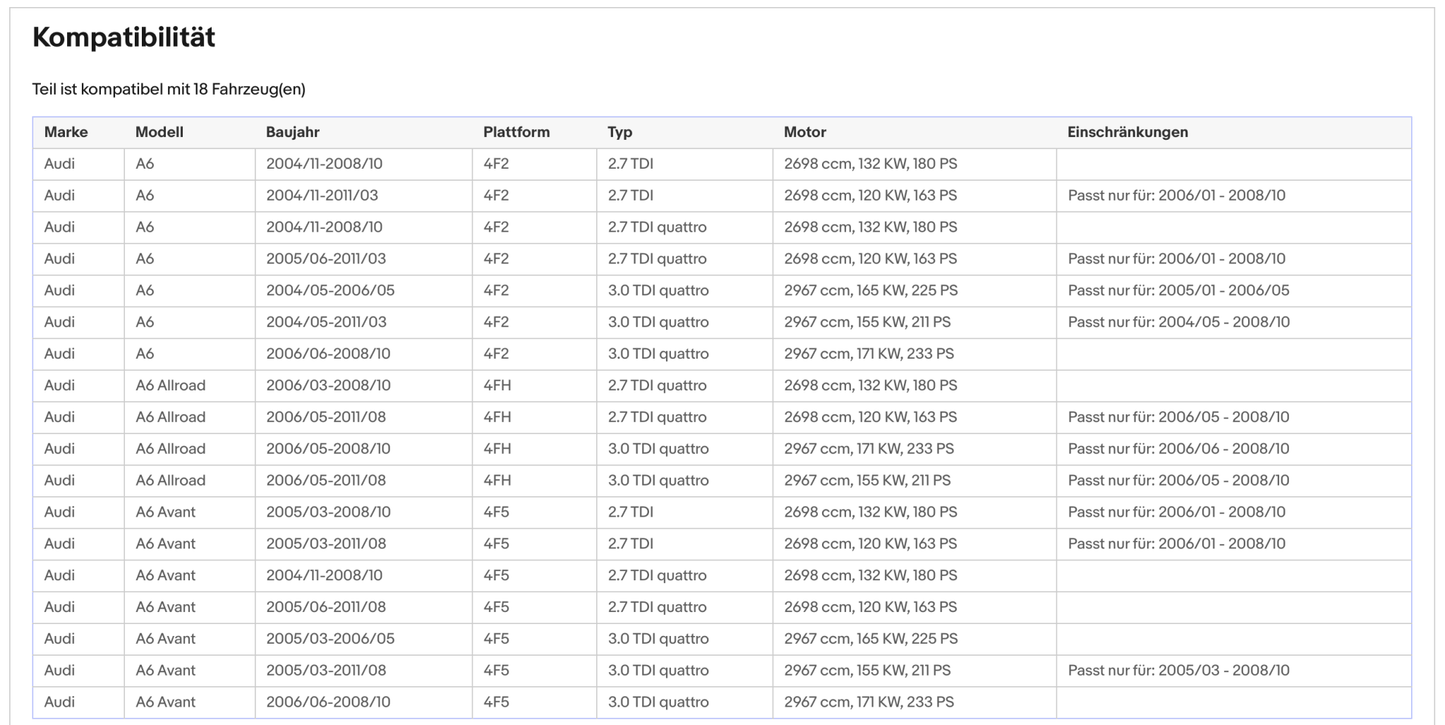
Task: Click the Plattform column header
Action: click(x=516, y=132)
